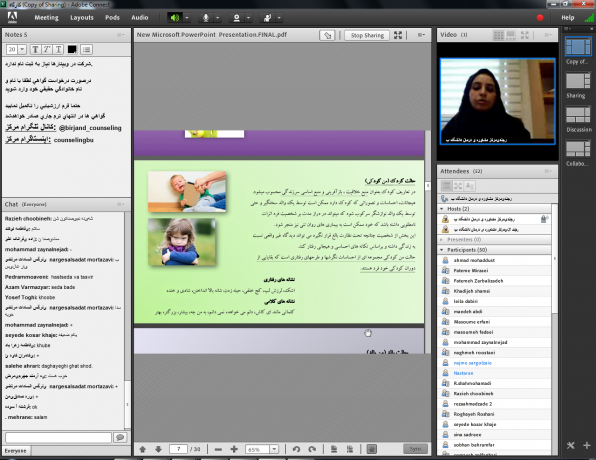
Task: Open the font size 20 dropdown
Action: [x=22, y=49]
